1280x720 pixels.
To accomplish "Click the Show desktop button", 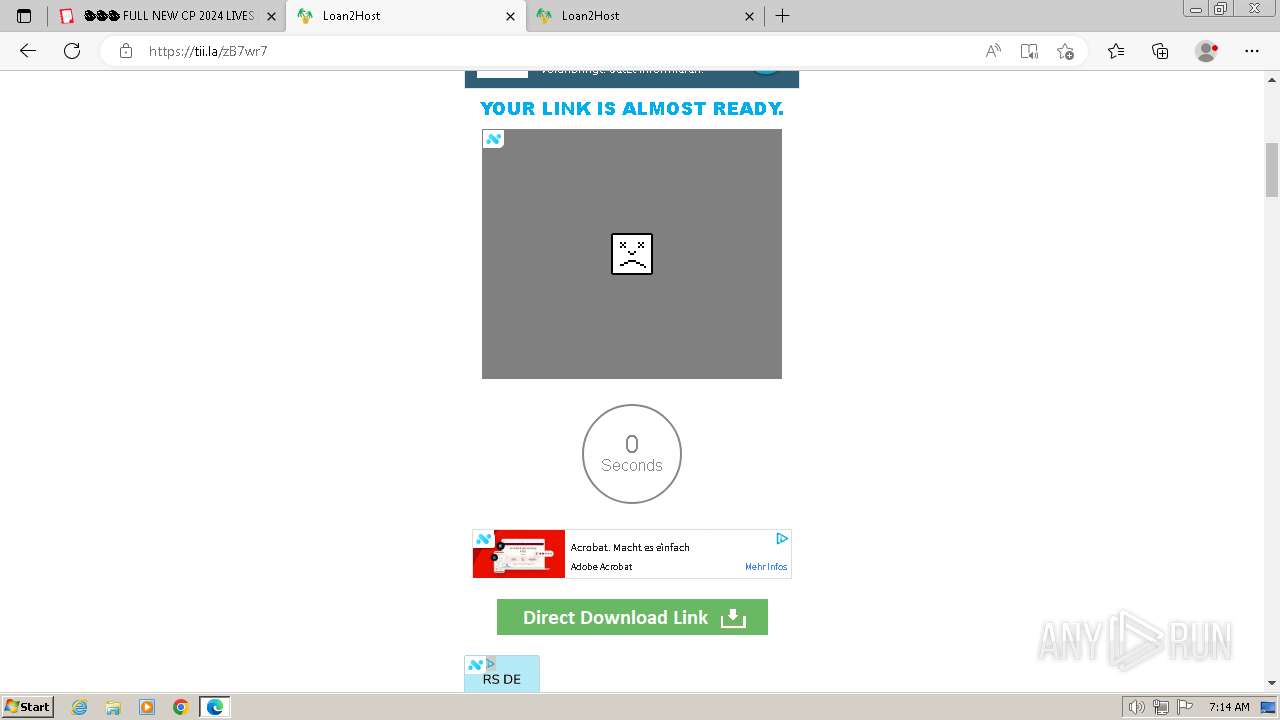I will (x=1270, y=707).
